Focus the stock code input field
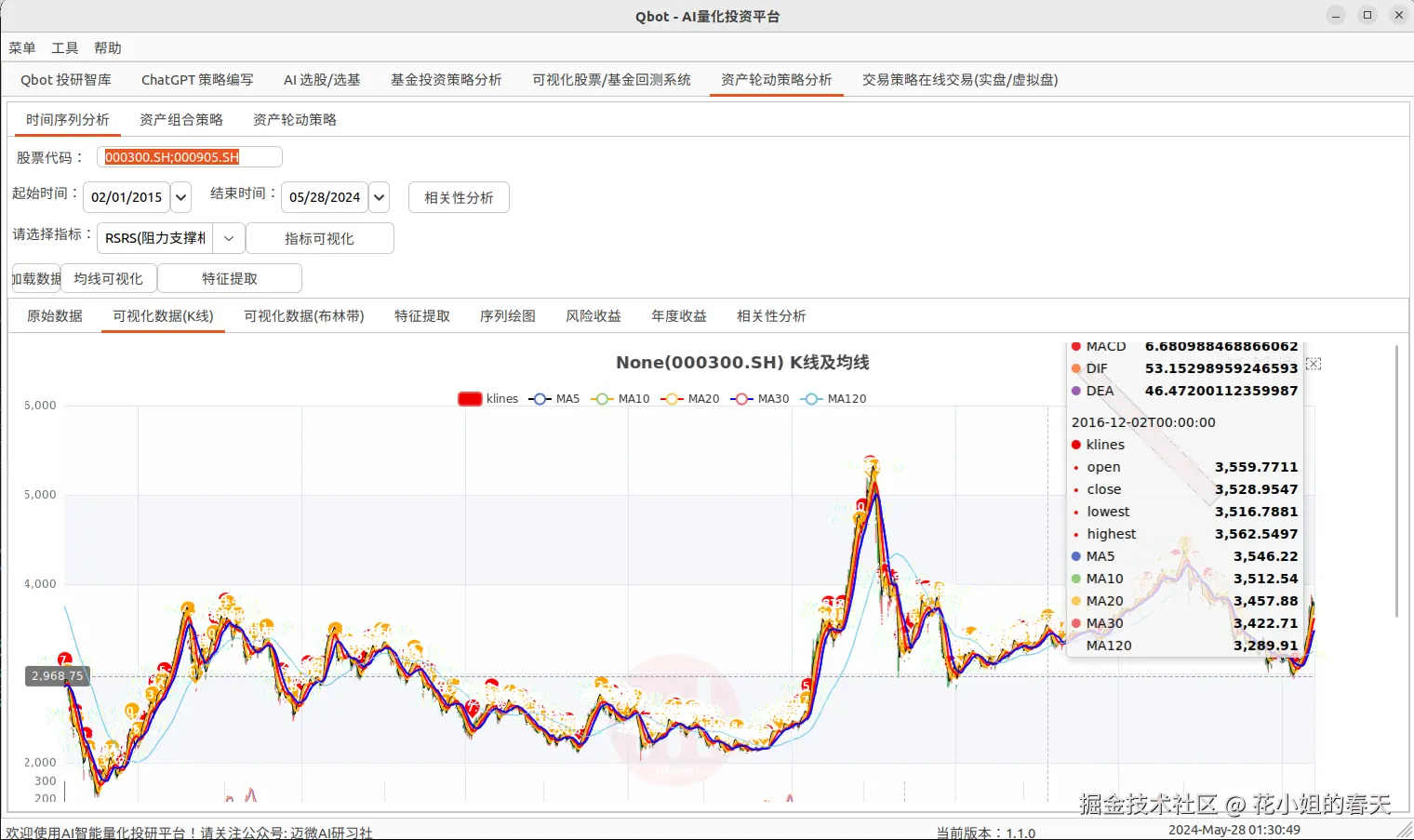 (190, 157)
